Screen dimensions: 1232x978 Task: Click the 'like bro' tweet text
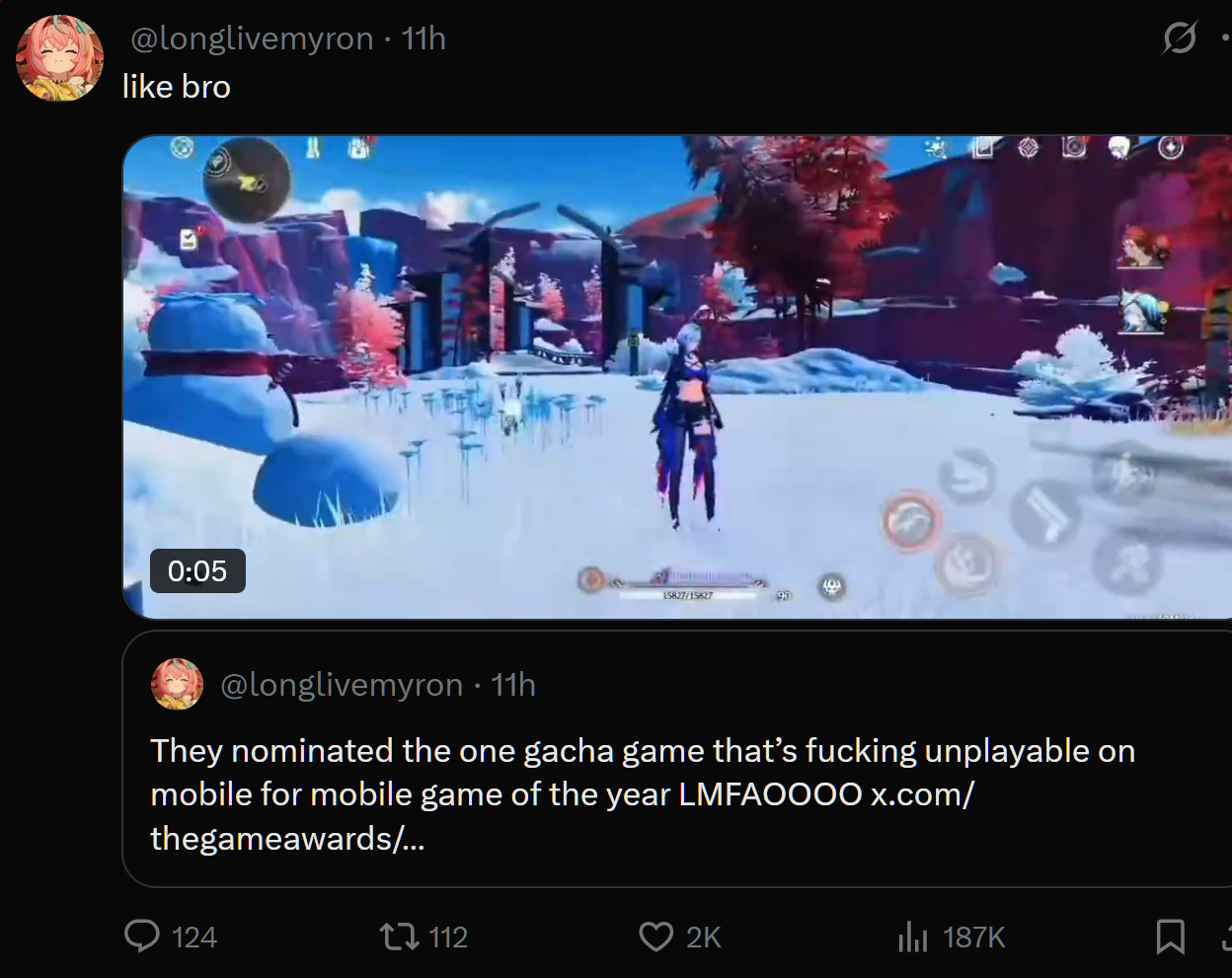(x=177, y=87)
